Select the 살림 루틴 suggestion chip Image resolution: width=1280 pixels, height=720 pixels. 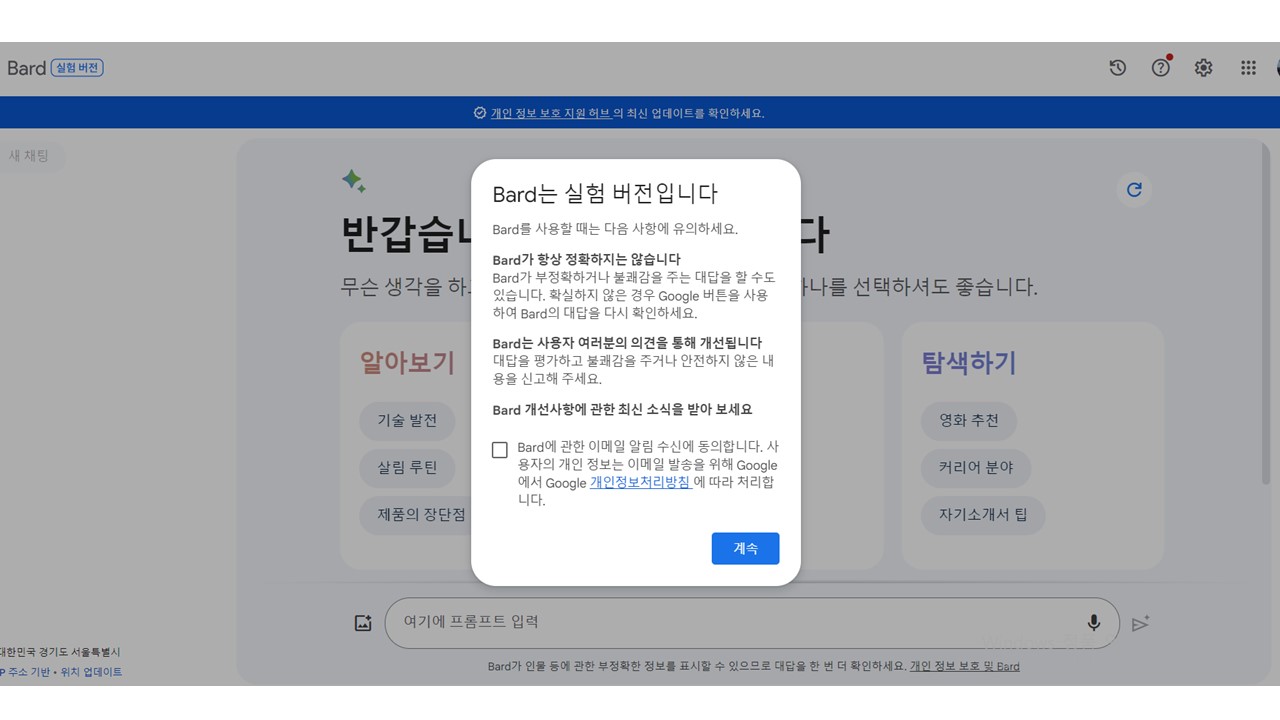point(407,467)
